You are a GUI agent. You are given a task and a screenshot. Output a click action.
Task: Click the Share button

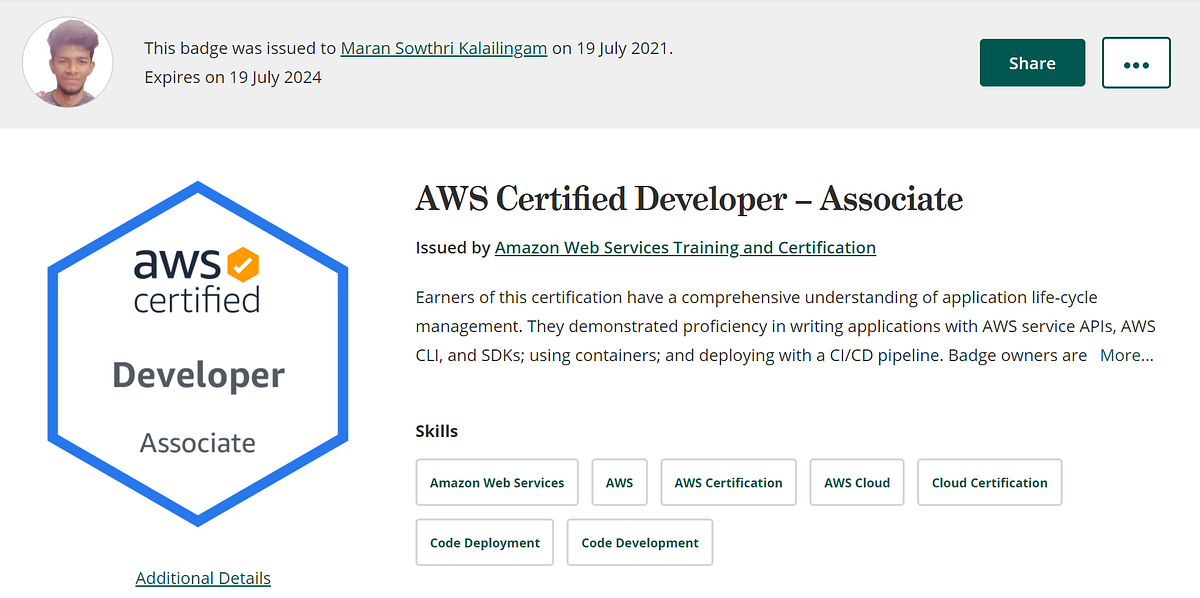pyautogui.click(x=1032, y=62)
